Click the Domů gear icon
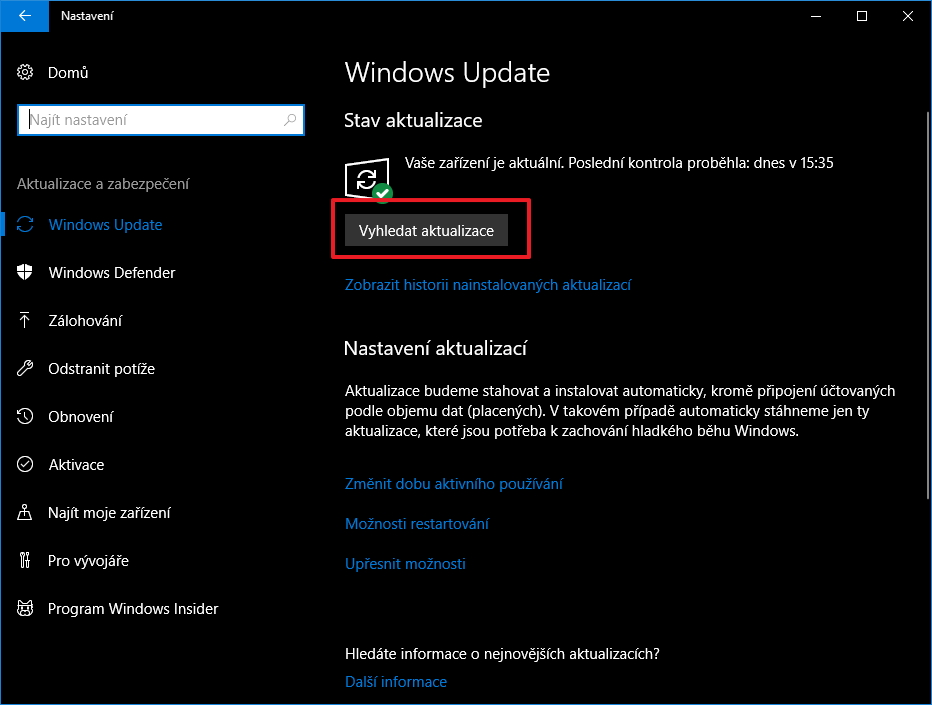This screenshot has height=705, width=932. [25, 73]
